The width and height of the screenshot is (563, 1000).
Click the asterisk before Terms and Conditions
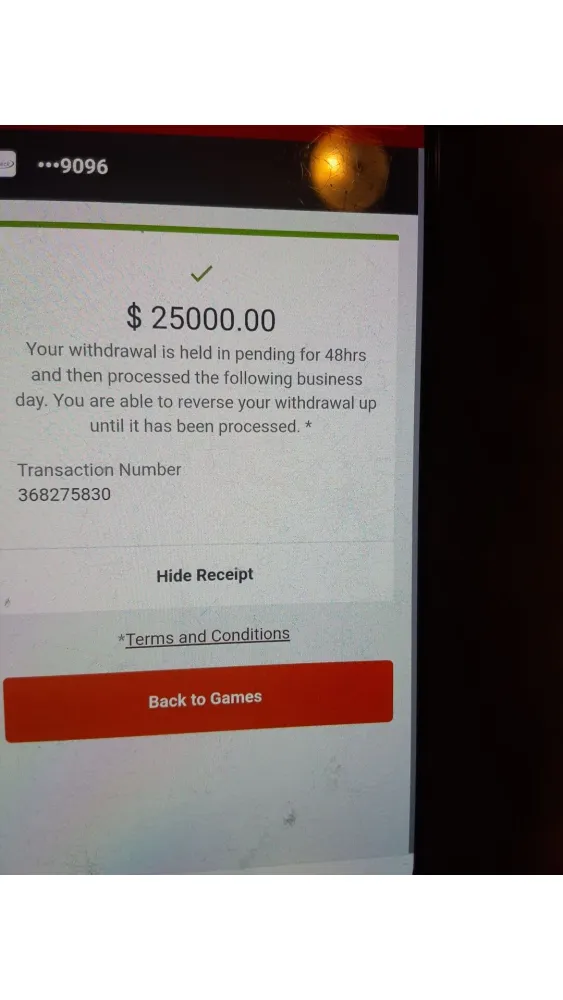pos(121,638)
